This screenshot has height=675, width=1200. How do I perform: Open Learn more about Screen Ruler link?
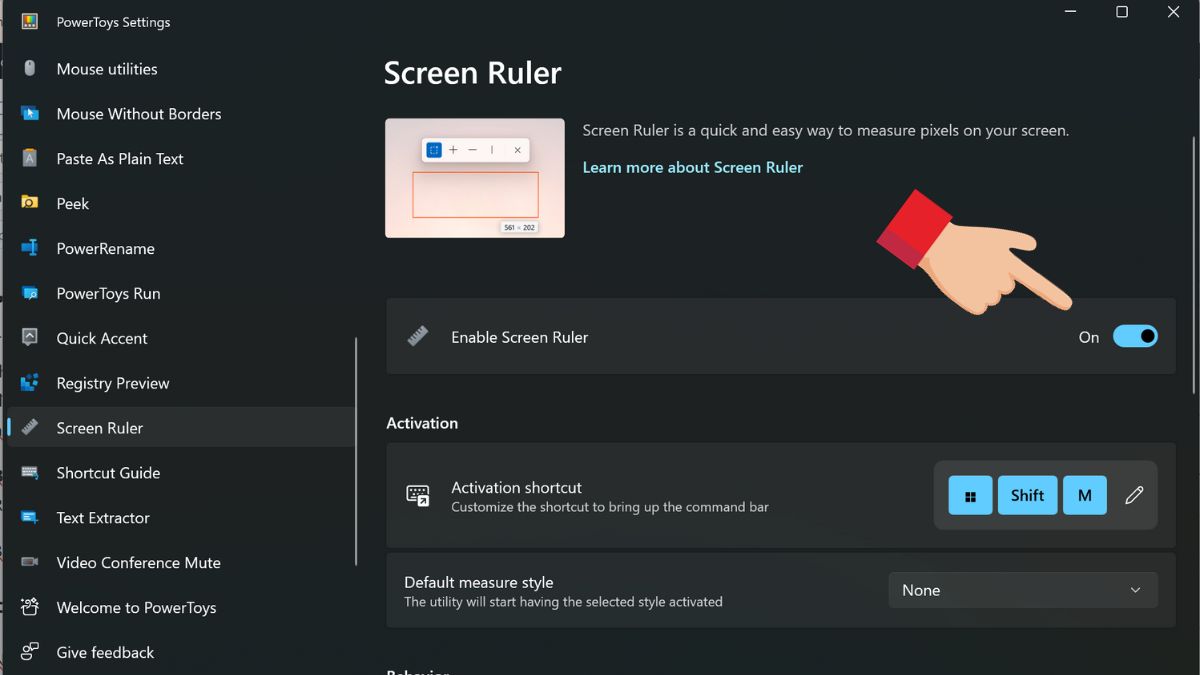(x=692, y=167)
